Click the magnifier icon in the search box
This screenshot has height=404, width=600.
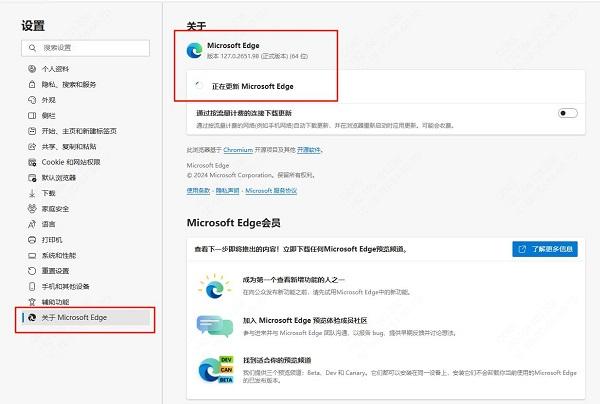33,48
